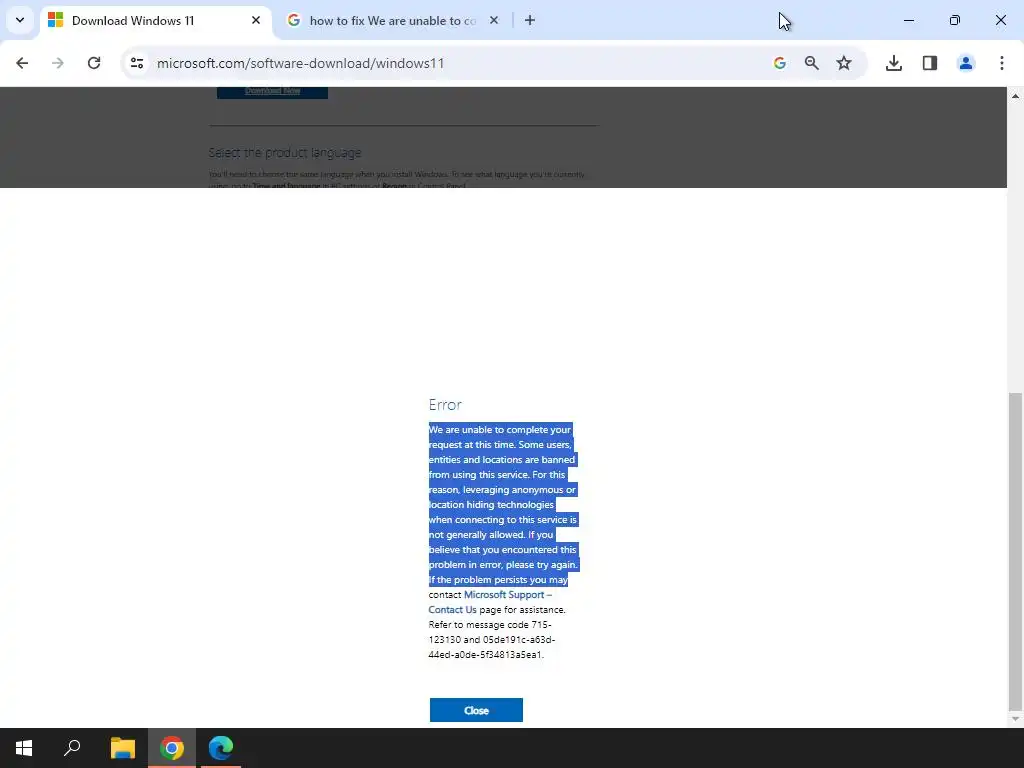Switch to 'how to fix We are unable' tab

click(x=392, y=21)
